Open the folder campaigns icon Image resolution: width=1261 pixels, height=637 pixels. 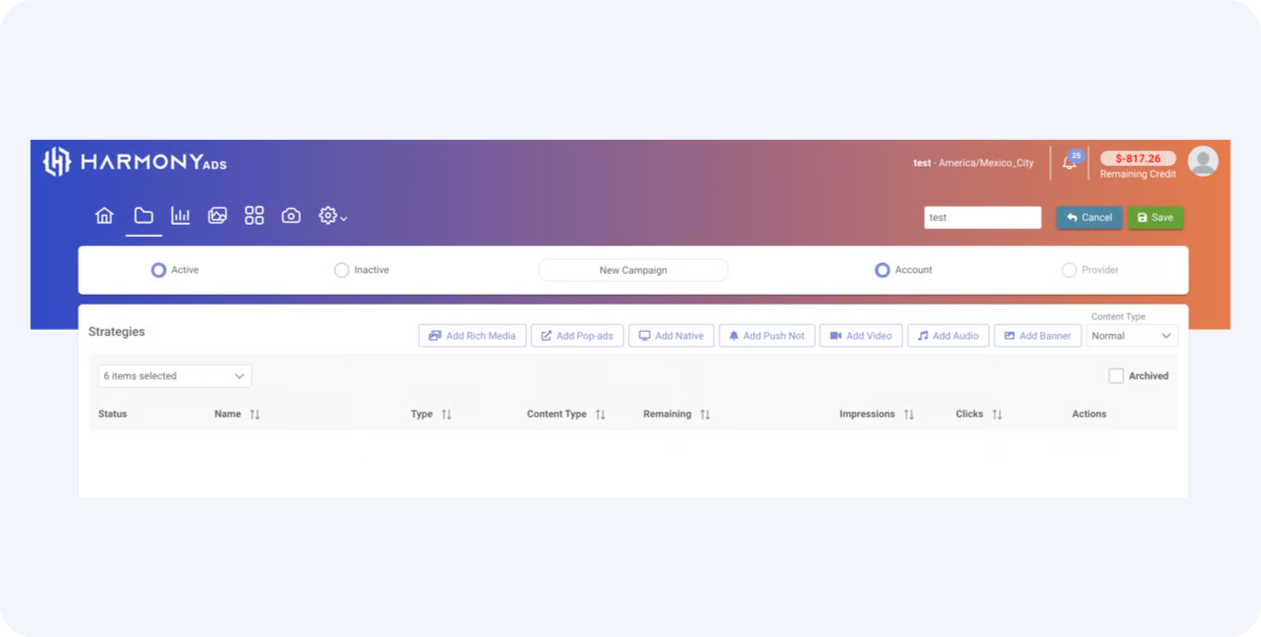tap(143, 216)
